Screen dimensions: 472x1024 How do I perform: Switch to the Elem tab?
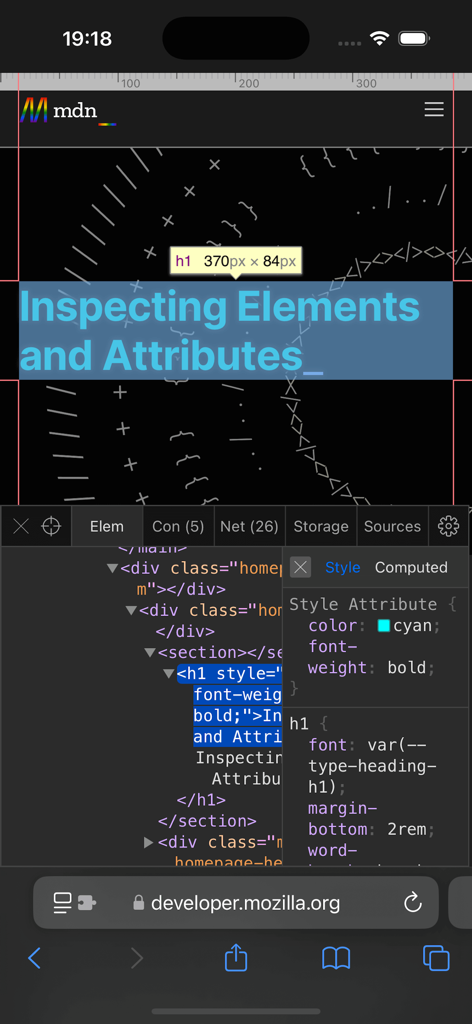[106, 526]
